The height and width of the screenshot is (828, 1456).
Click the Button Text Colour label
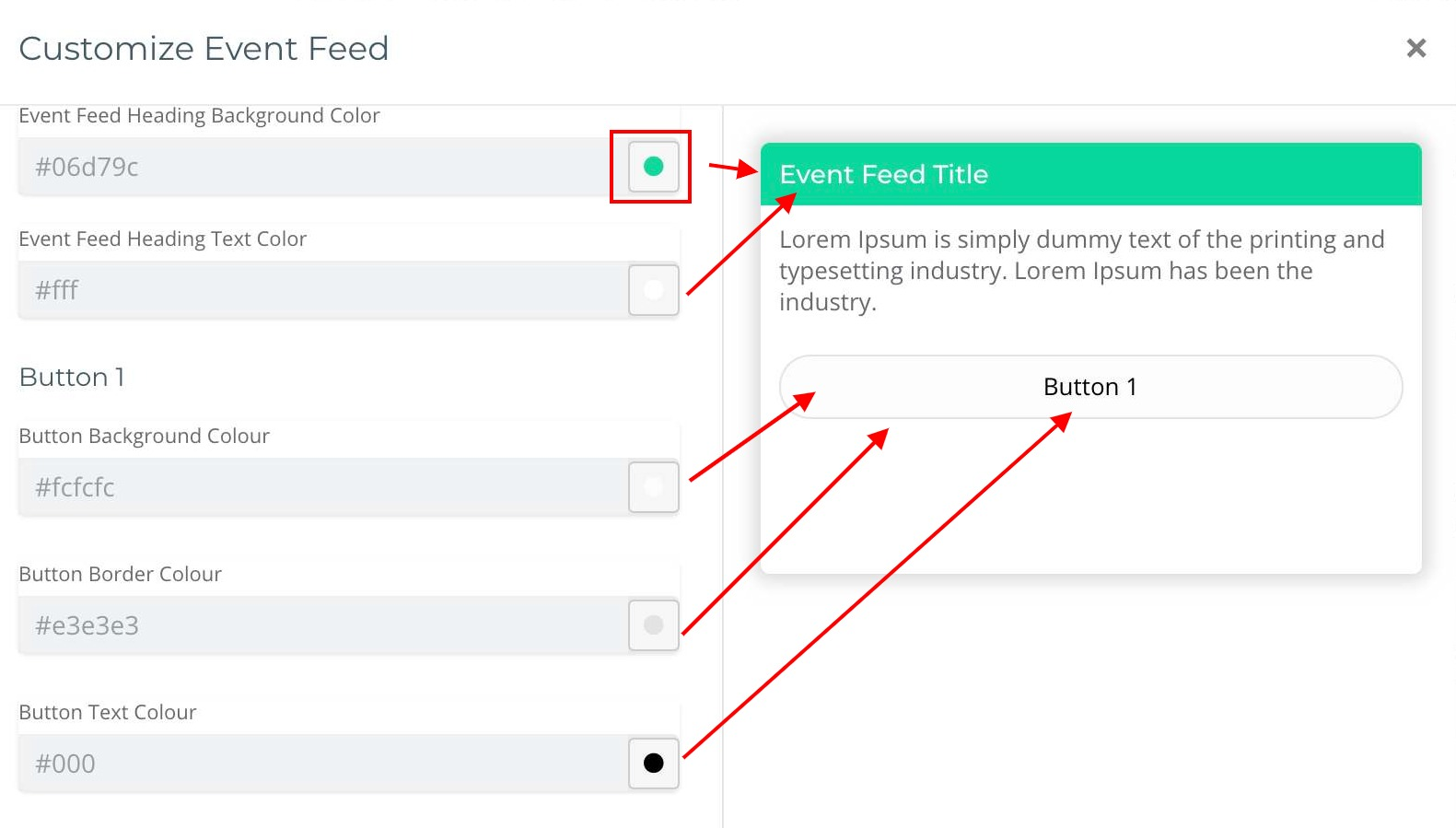point(108,712)
